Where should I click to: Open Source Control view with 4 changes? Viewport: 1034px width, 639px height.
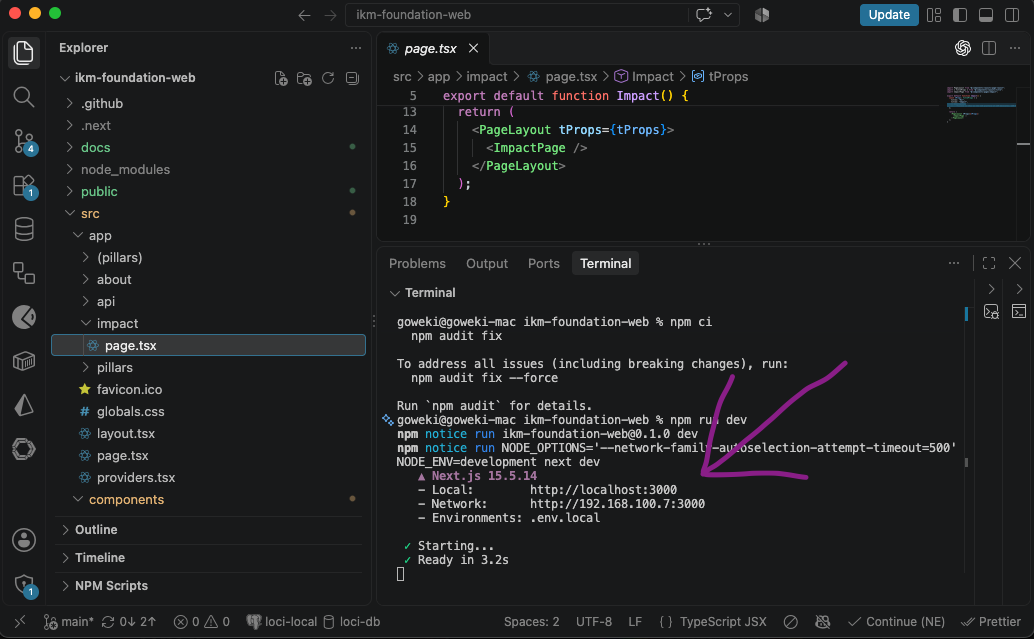pyautogui.click(x=24, y=141)
